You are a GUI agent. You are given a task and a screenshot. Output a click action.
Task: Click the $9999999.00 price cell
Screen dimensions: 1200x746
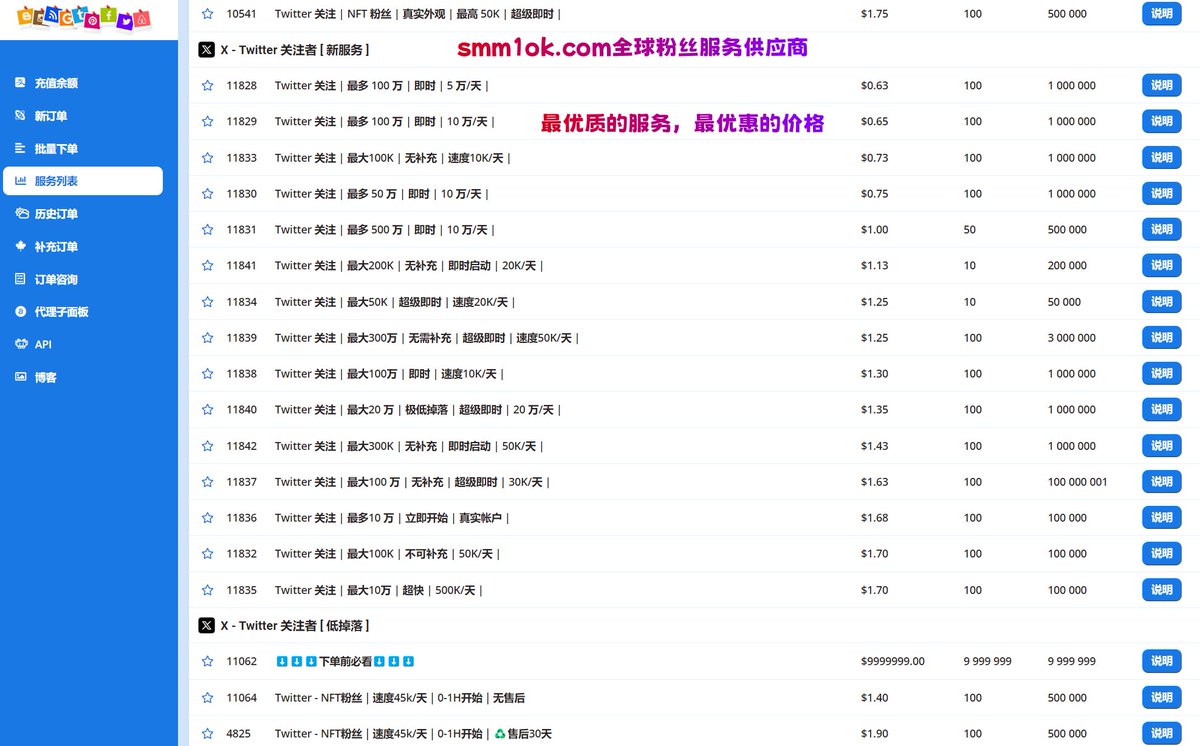[x=892, y=662]
